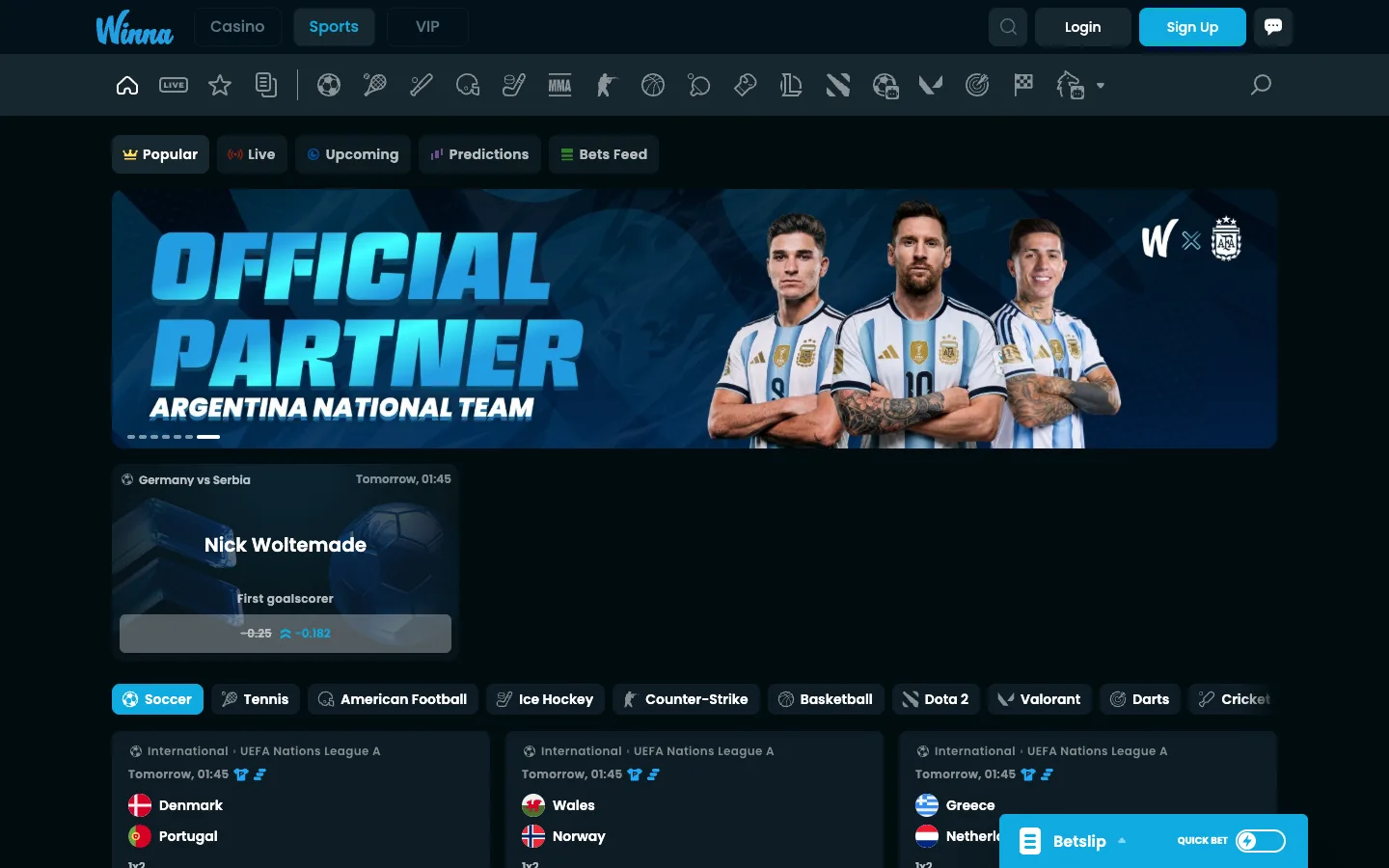Open the Denmark vs Portugal match card
The image size is (1389, 868).
click(x=301, y=800)
